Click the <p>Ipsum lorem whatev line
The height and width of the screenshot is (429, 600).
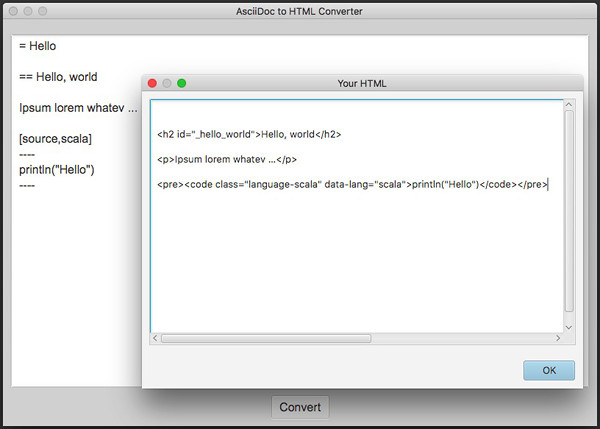coord(227,159)
